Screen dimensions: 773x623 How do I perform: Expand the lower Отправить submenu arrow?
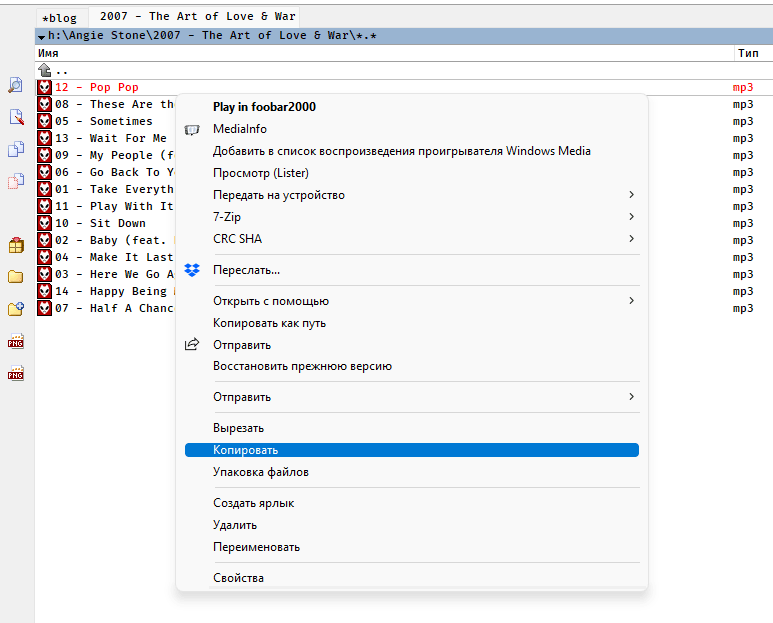click(632, 397)
